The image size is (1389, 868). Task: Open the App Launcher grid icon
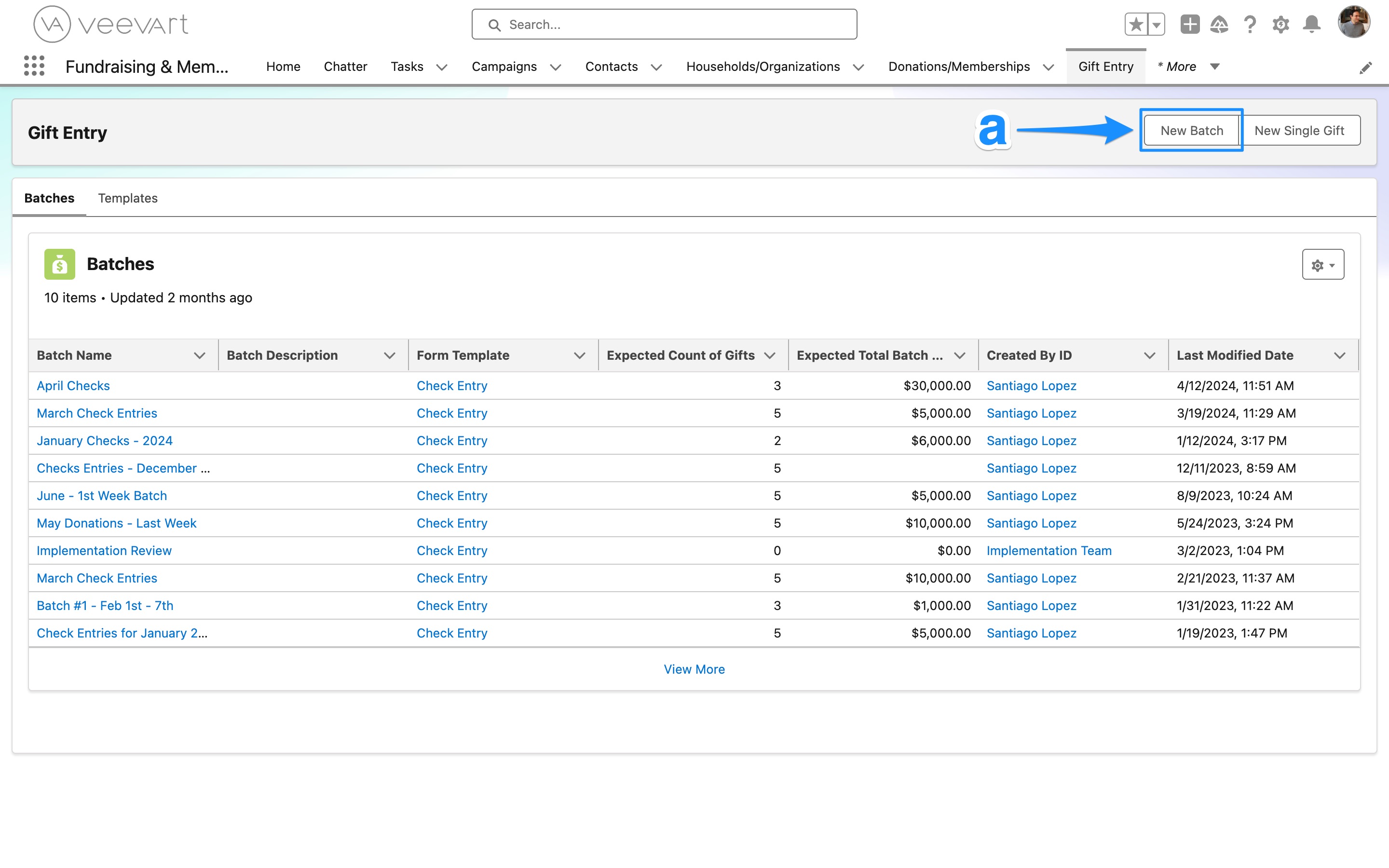[x=34, y=66]
